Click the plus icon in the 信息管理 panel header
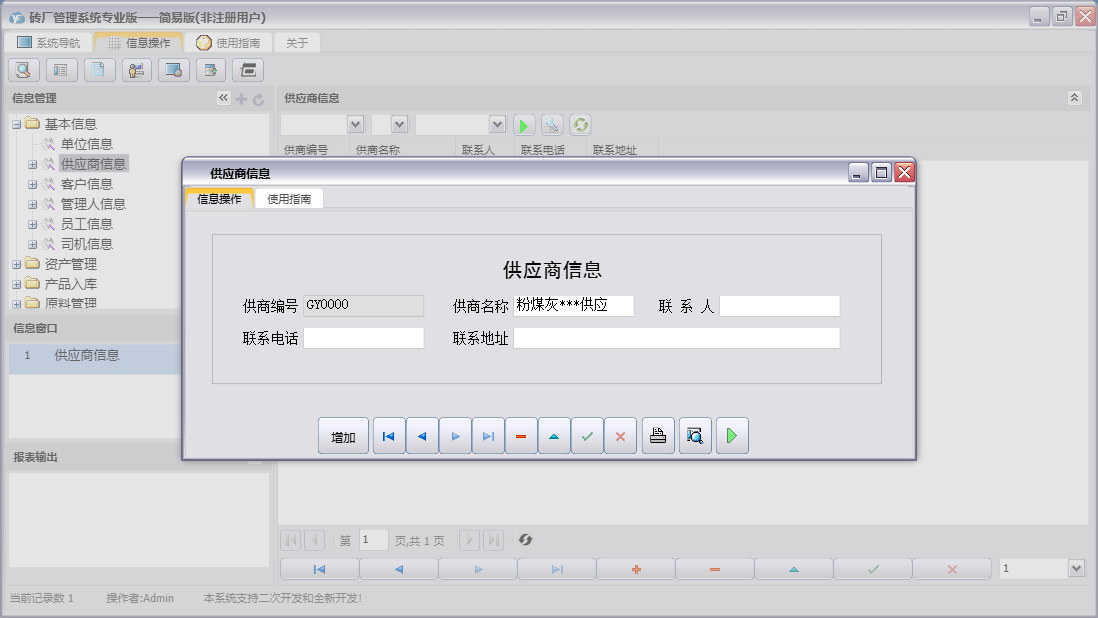This screenshot has height=618, width=1098. (x=243, y=98)
